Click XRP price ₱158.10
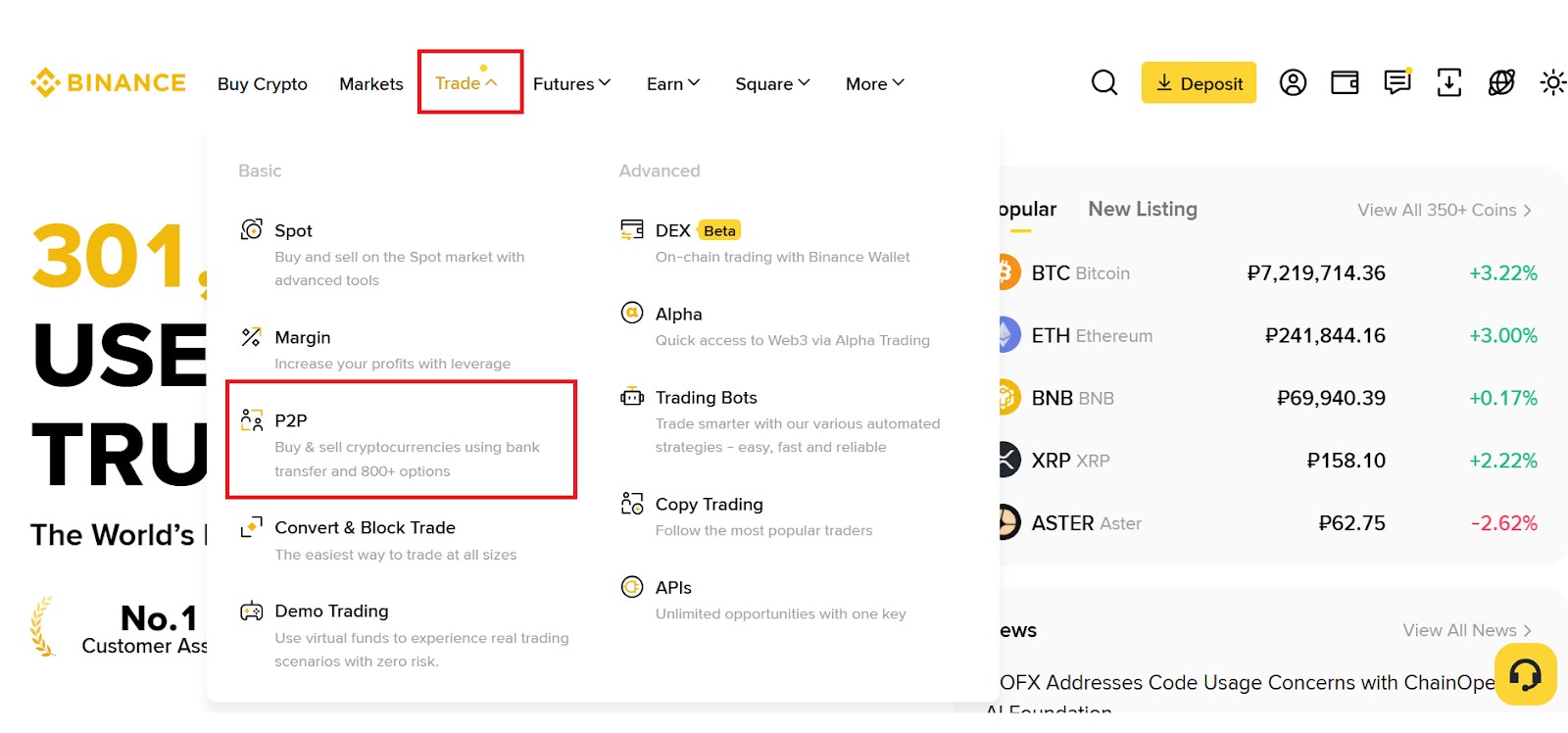1568x733 pixels. point(1346,461)
